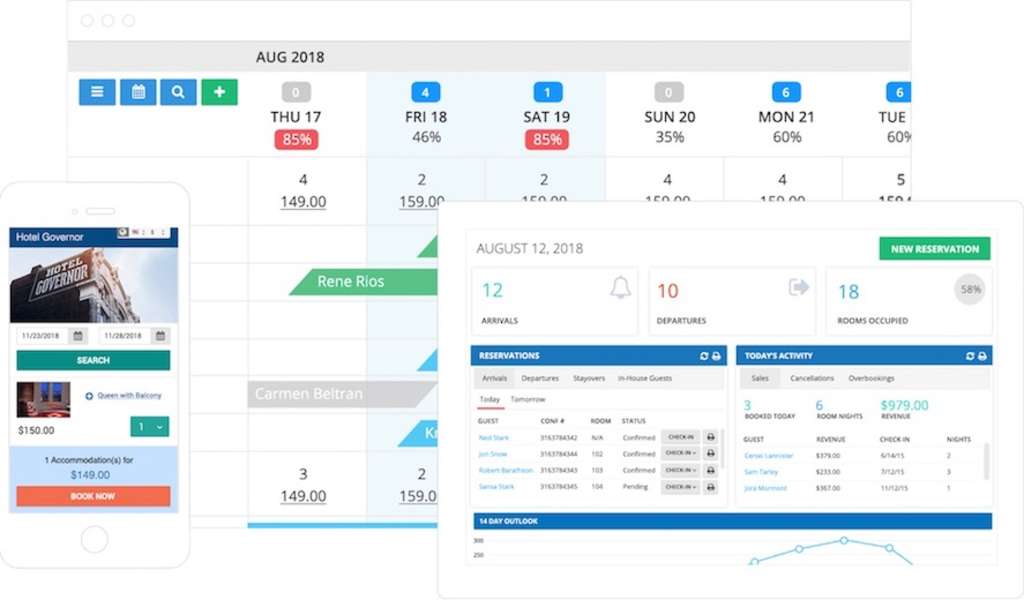
Task: Expand Queen with Balcony room details
Action: point(89,396)
